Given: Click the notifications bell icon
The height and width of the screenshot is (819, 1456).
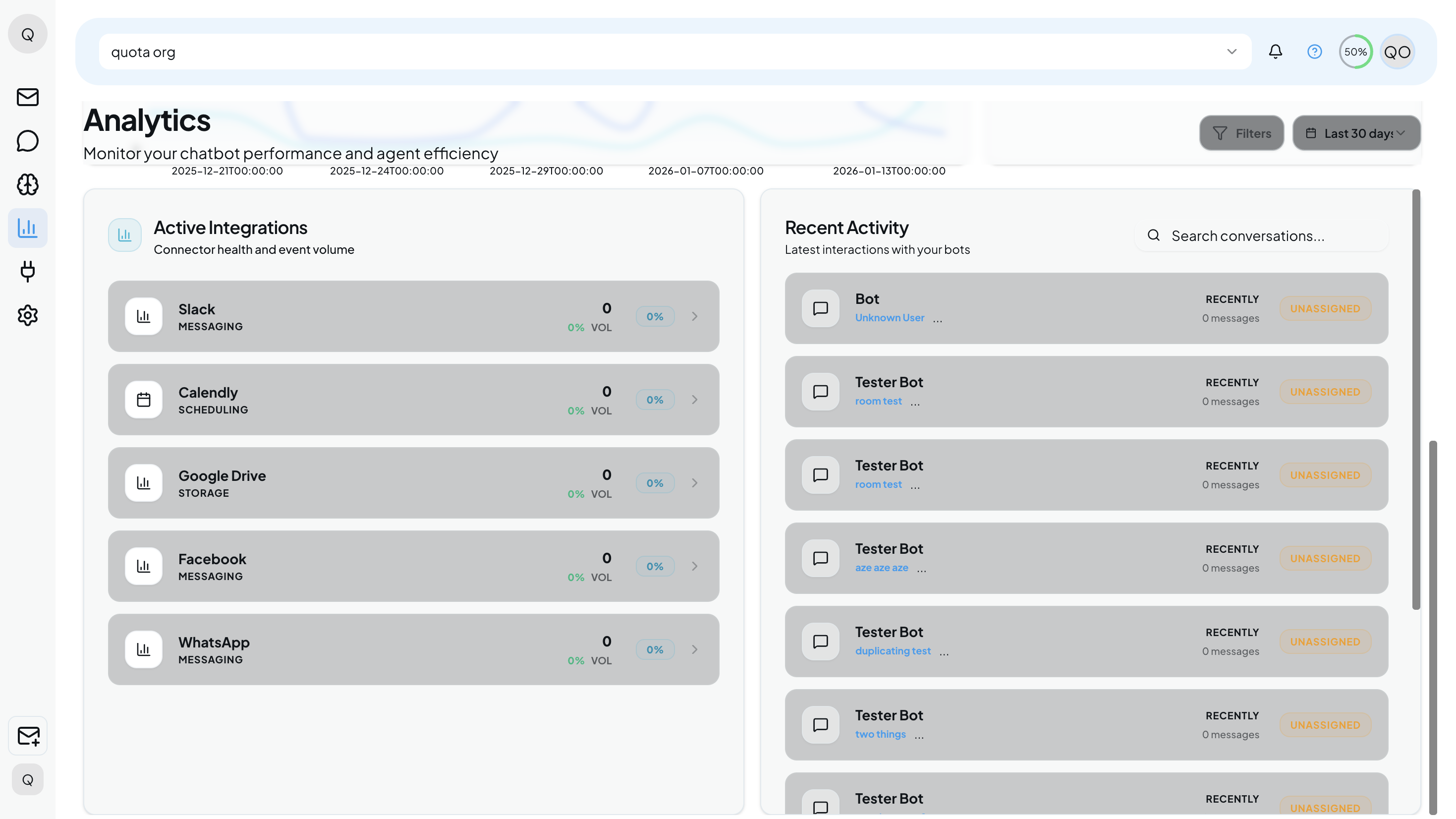Looking at the screenshot, I should [1275, 52].
